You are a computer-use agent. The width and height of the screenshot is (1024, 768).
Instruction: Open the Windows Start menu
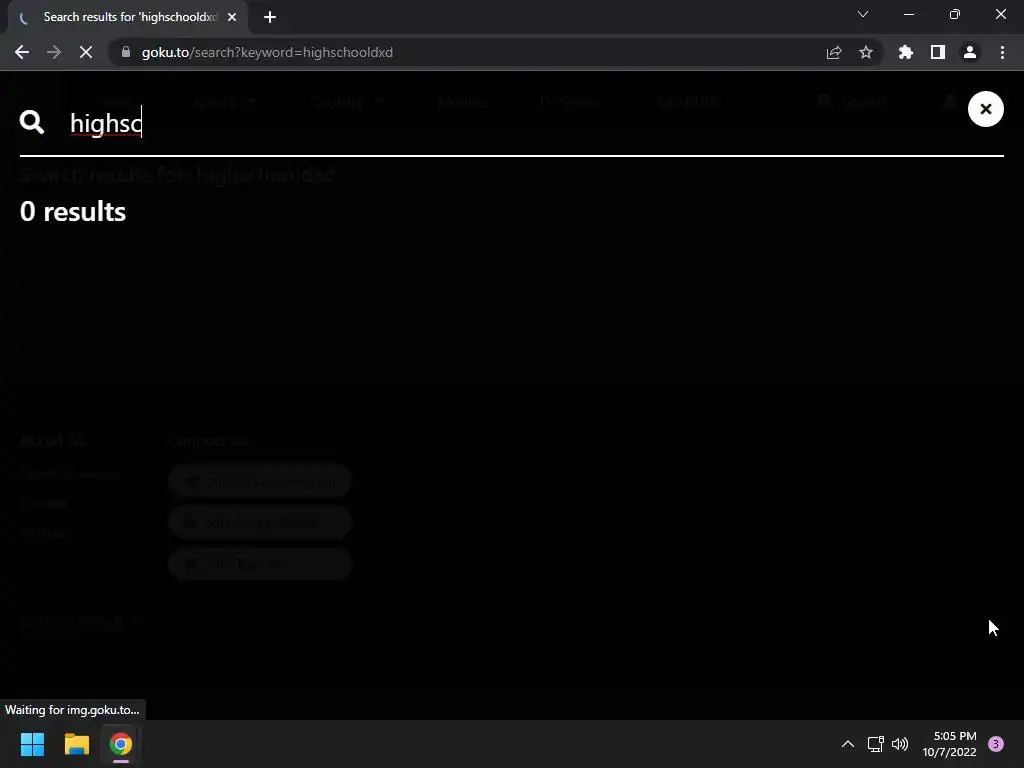pyautogui.click(x=32, y=744)
